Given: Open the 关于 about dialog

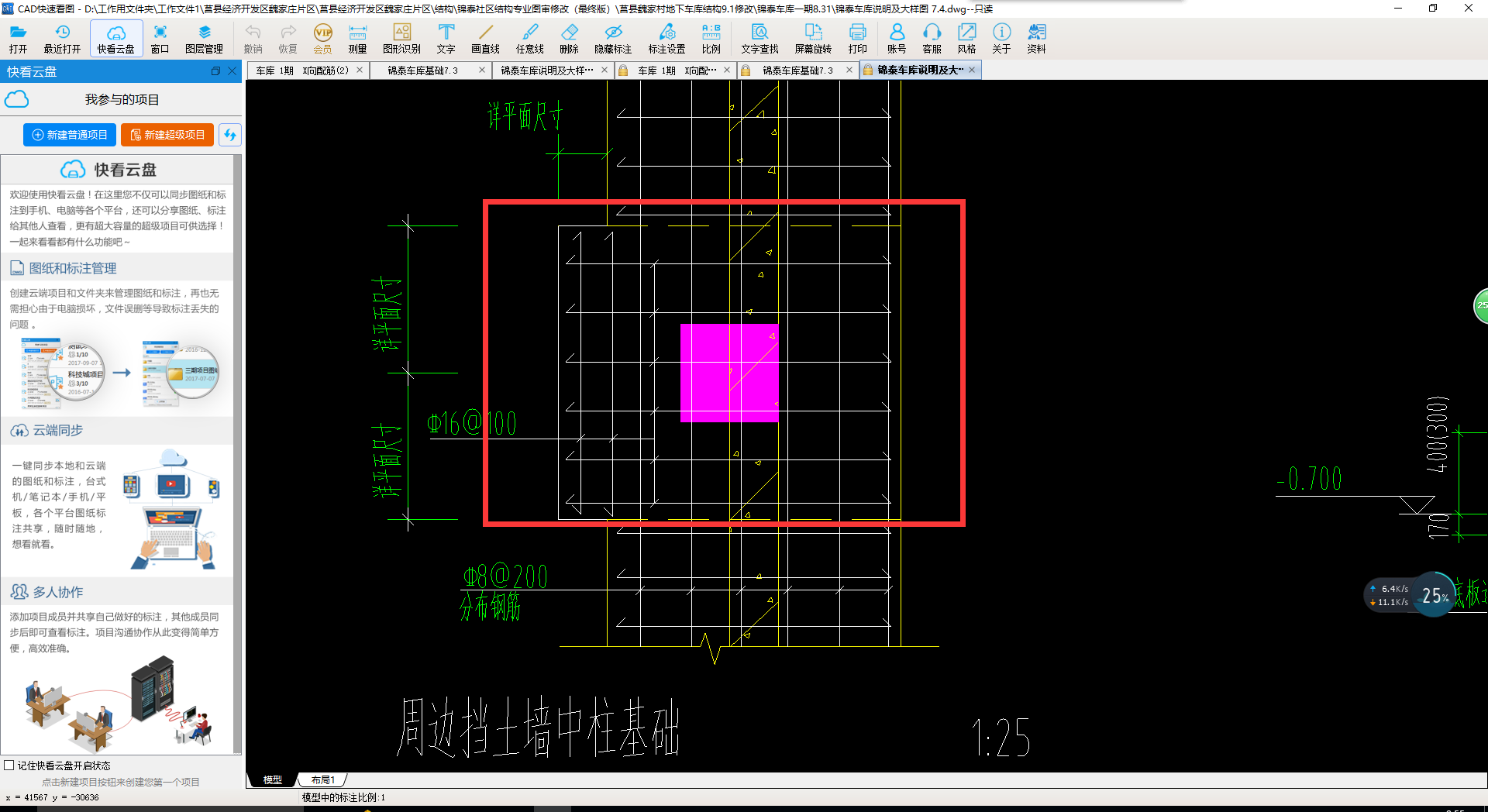Looking at the screenshot, I should pyautogui.click(x=1001, y=38).
